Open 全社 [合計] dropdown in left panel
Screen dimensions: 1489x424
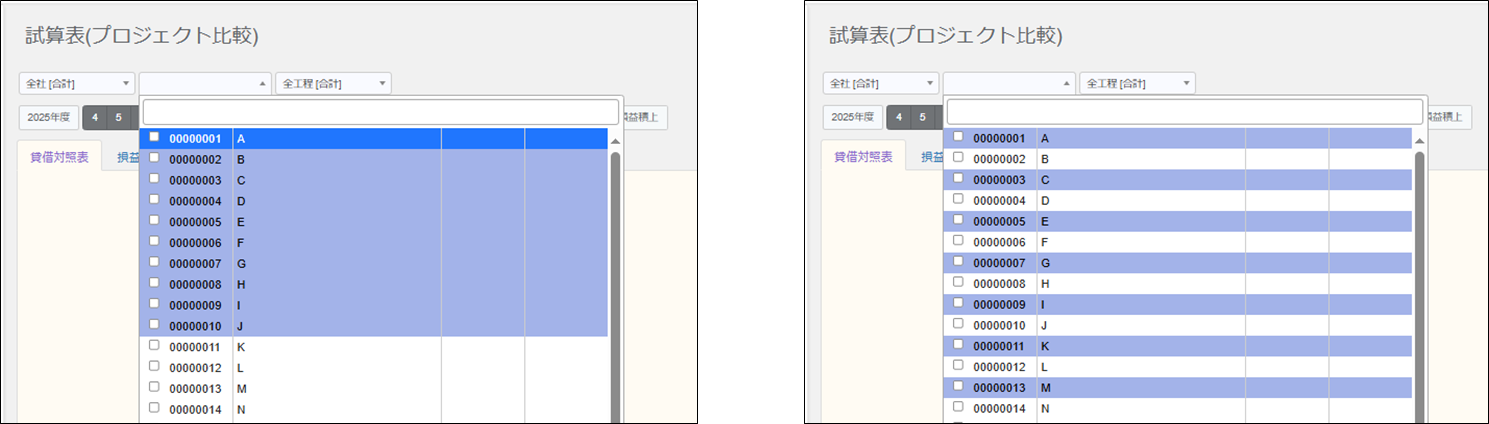(x=76, y=84)
